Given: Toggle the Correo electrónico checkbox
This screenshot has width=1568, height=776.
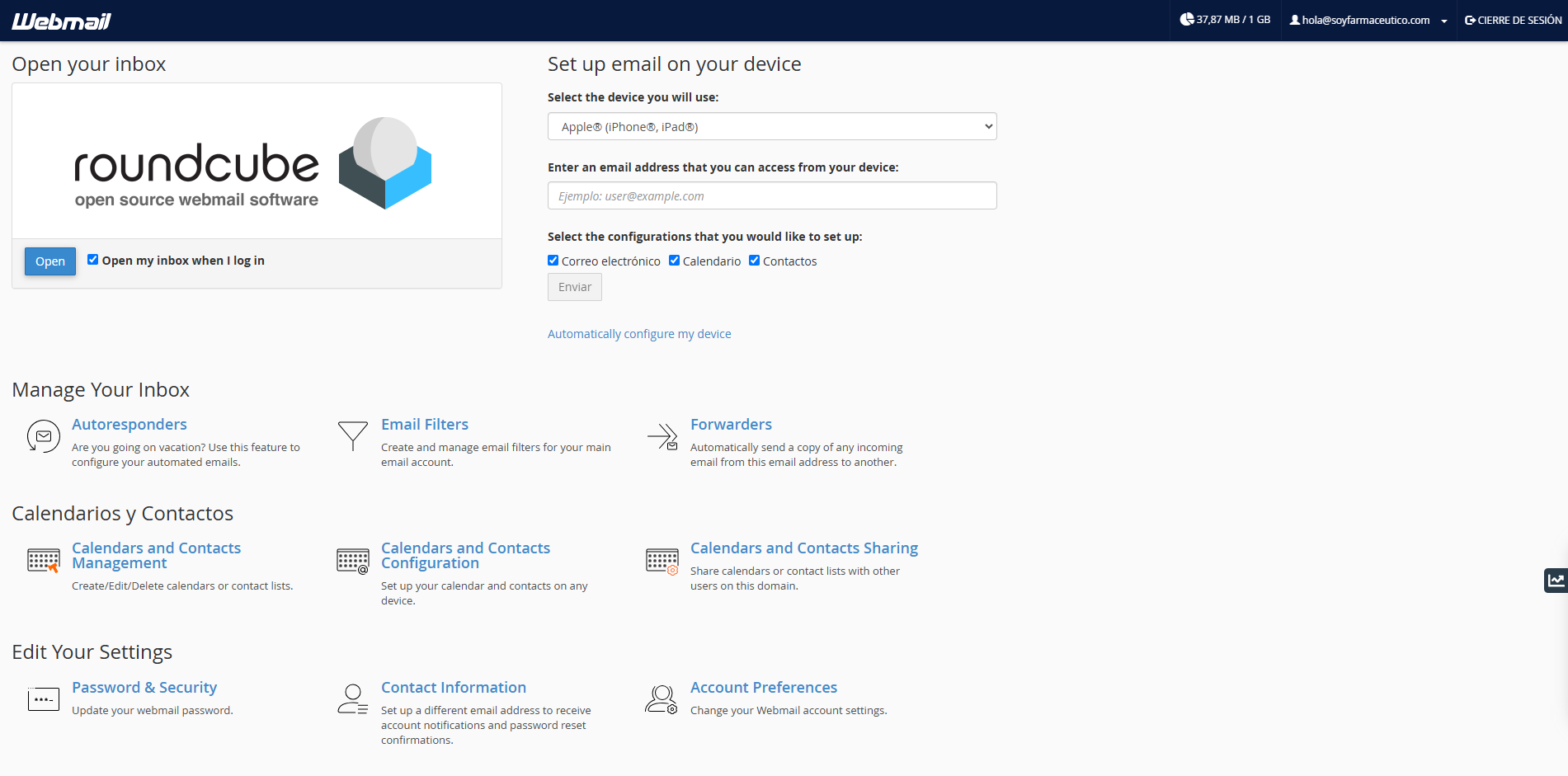Looking at the screenshot, I should [553, 261].
